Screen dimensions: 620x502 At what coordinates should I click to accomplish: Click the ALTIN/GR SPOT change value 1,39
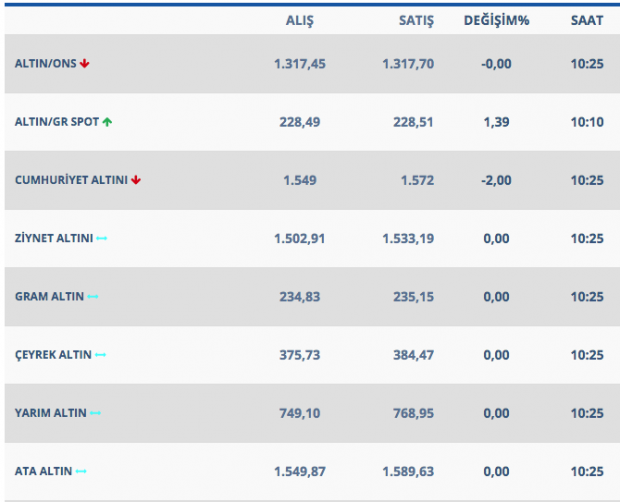(496, 122)
